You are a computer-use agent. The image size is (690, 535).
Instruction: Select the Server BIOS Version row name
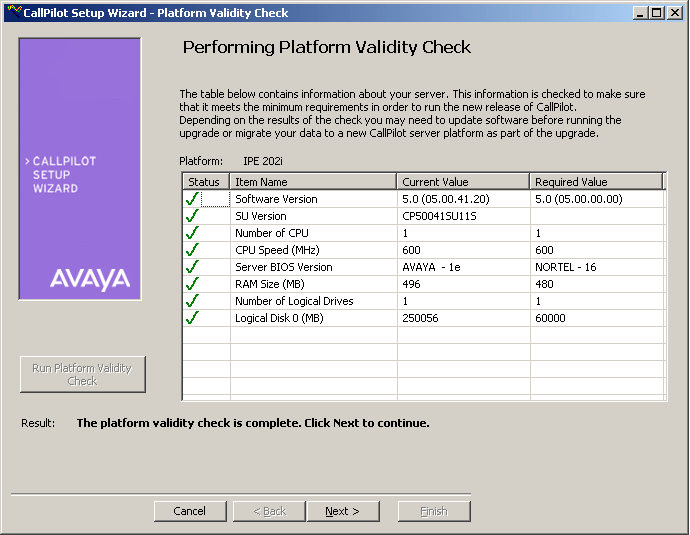[x=284, y=267]
